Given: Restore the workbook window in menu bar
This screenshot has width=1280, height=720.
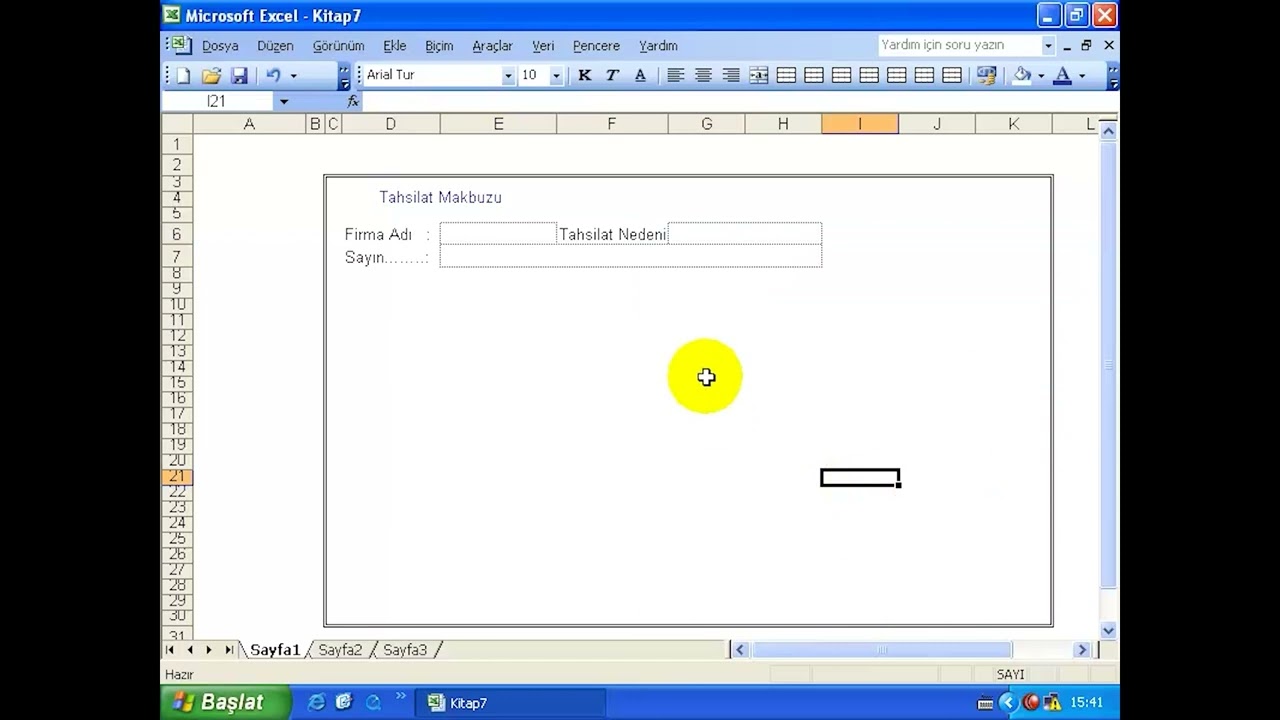Looking at the screenshot, I should click(x=1086, y=45).
